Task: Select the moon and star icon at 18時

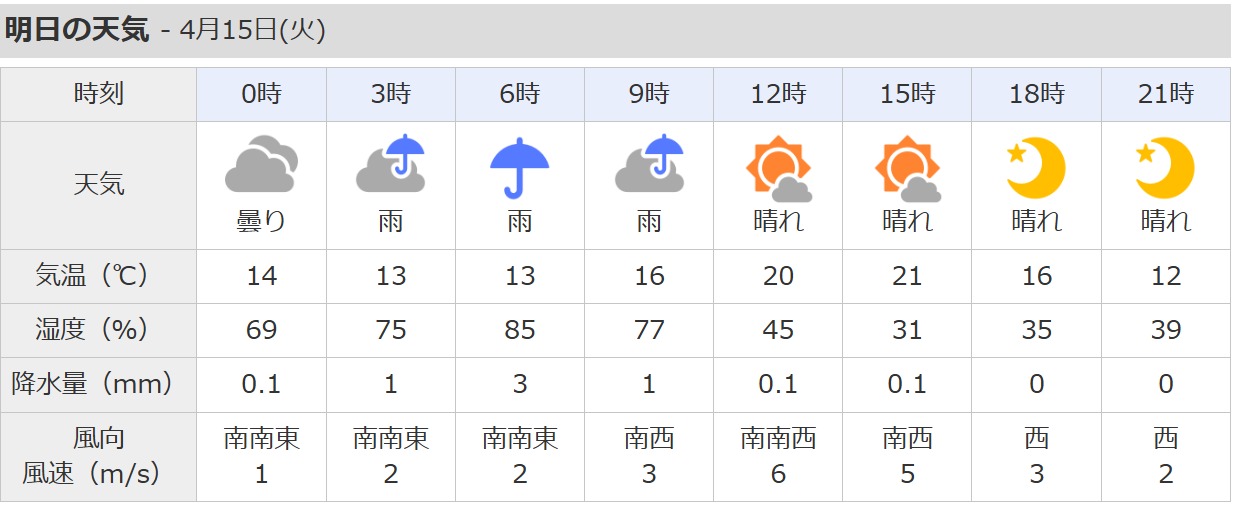Action: pos(1037,167)
